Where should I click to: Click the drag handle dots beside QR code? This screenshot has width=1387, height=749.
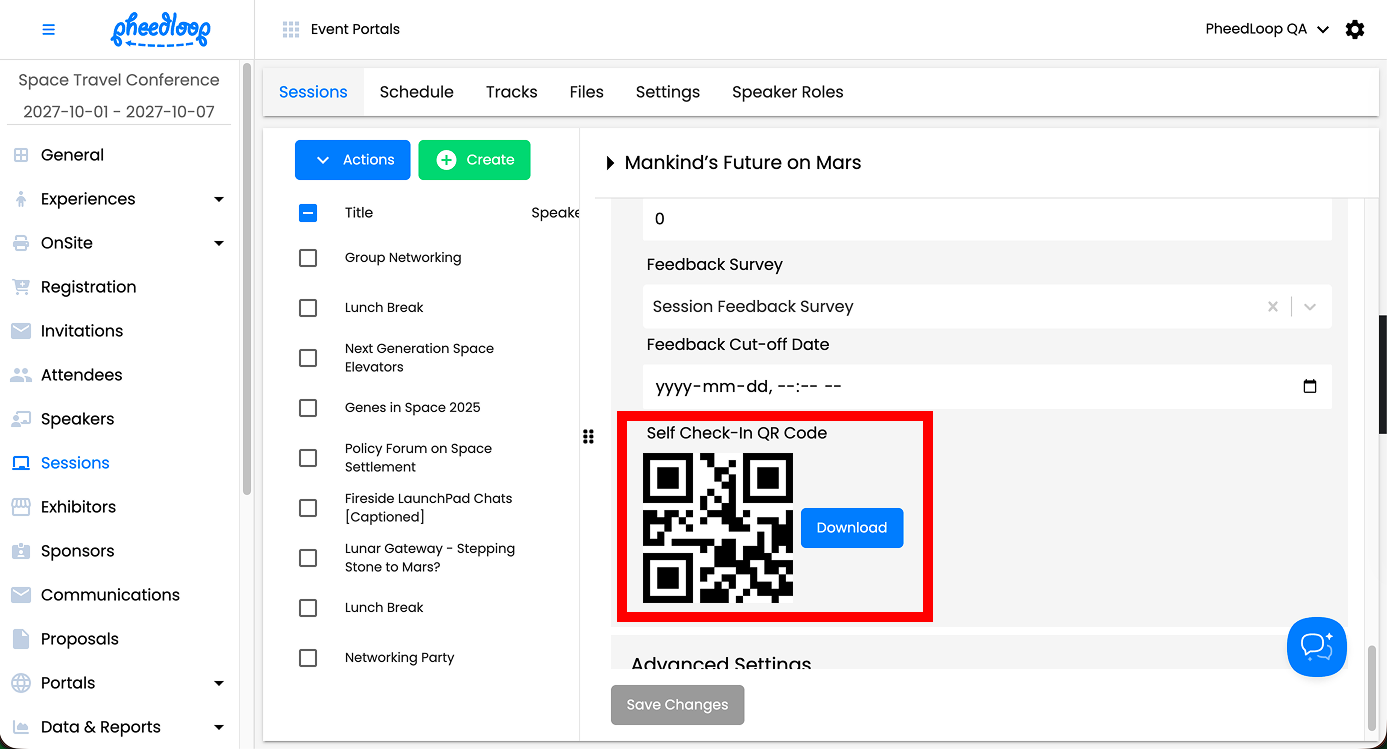588,436
